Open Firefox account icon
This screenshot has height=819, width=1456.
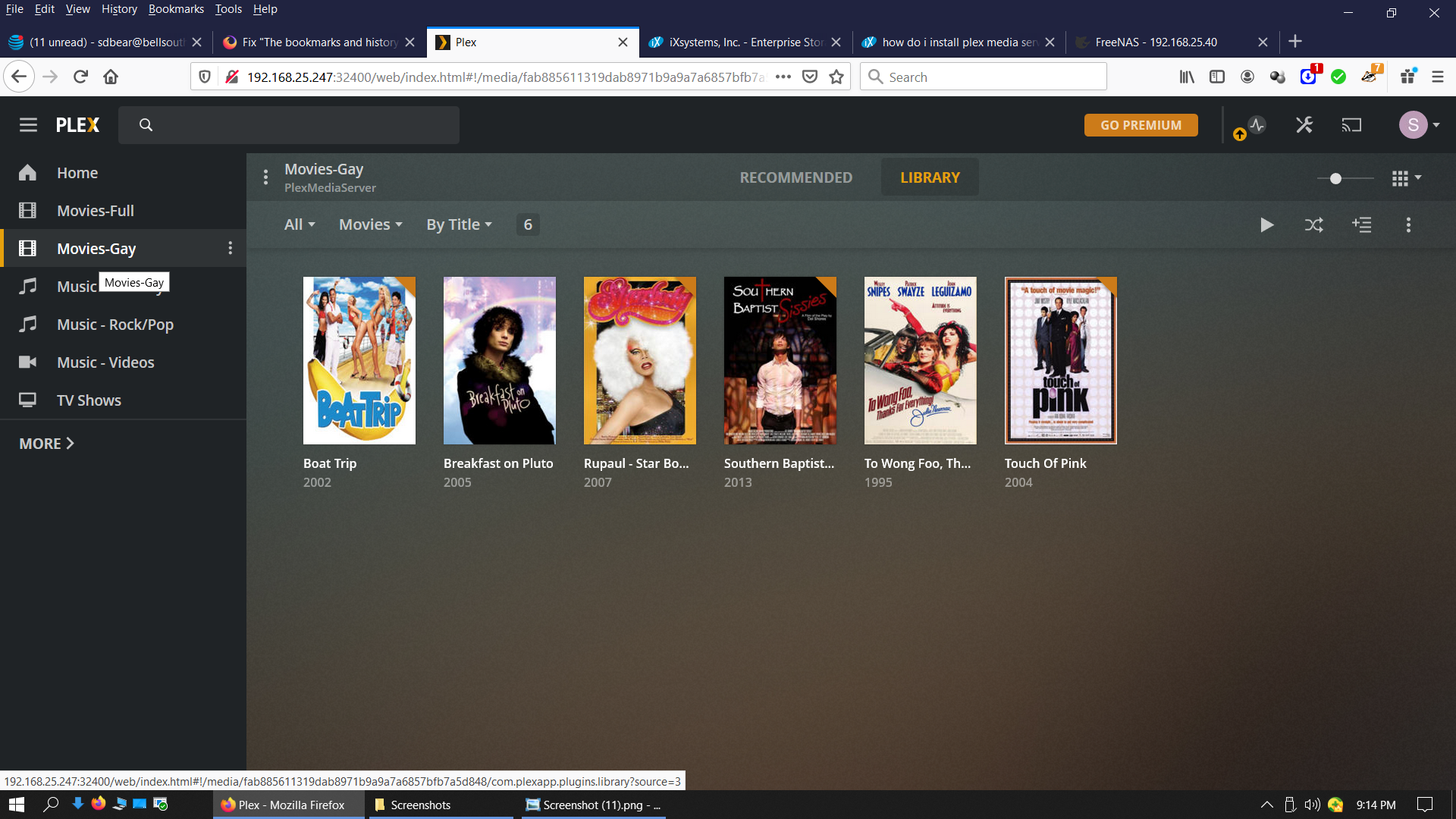[1247, 77]
